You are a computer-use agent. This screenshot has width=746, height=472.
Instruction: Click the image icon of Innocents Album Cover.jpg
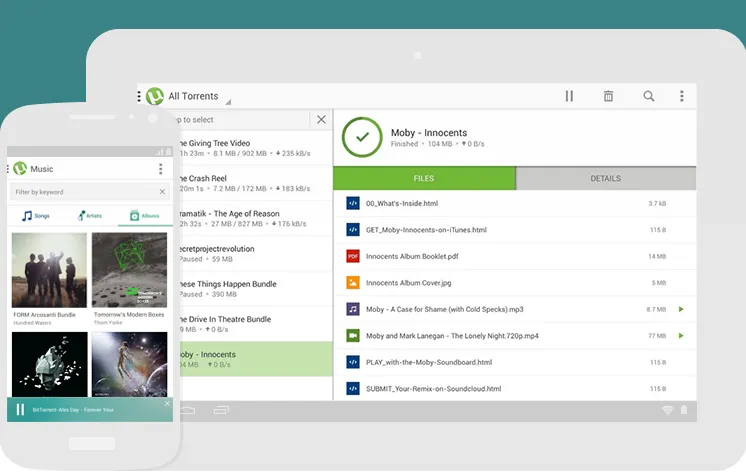353,283
